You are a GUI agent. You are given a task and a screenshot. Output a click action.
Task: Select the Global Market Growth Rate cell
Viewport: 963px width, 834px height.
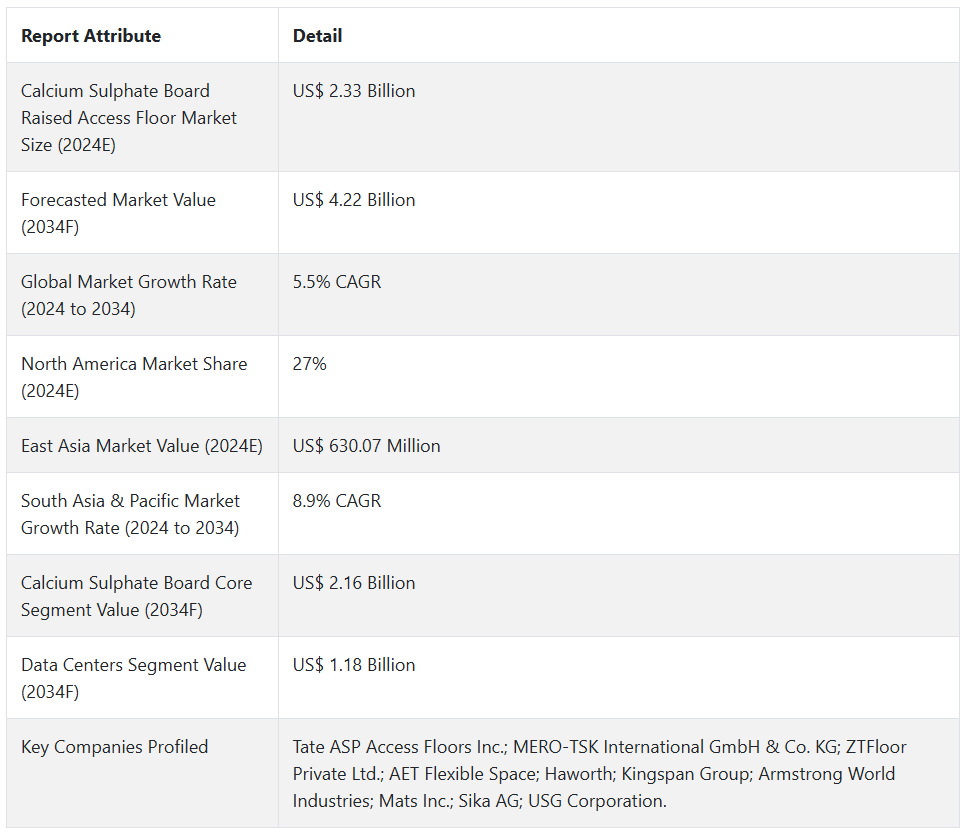point(129,295)
